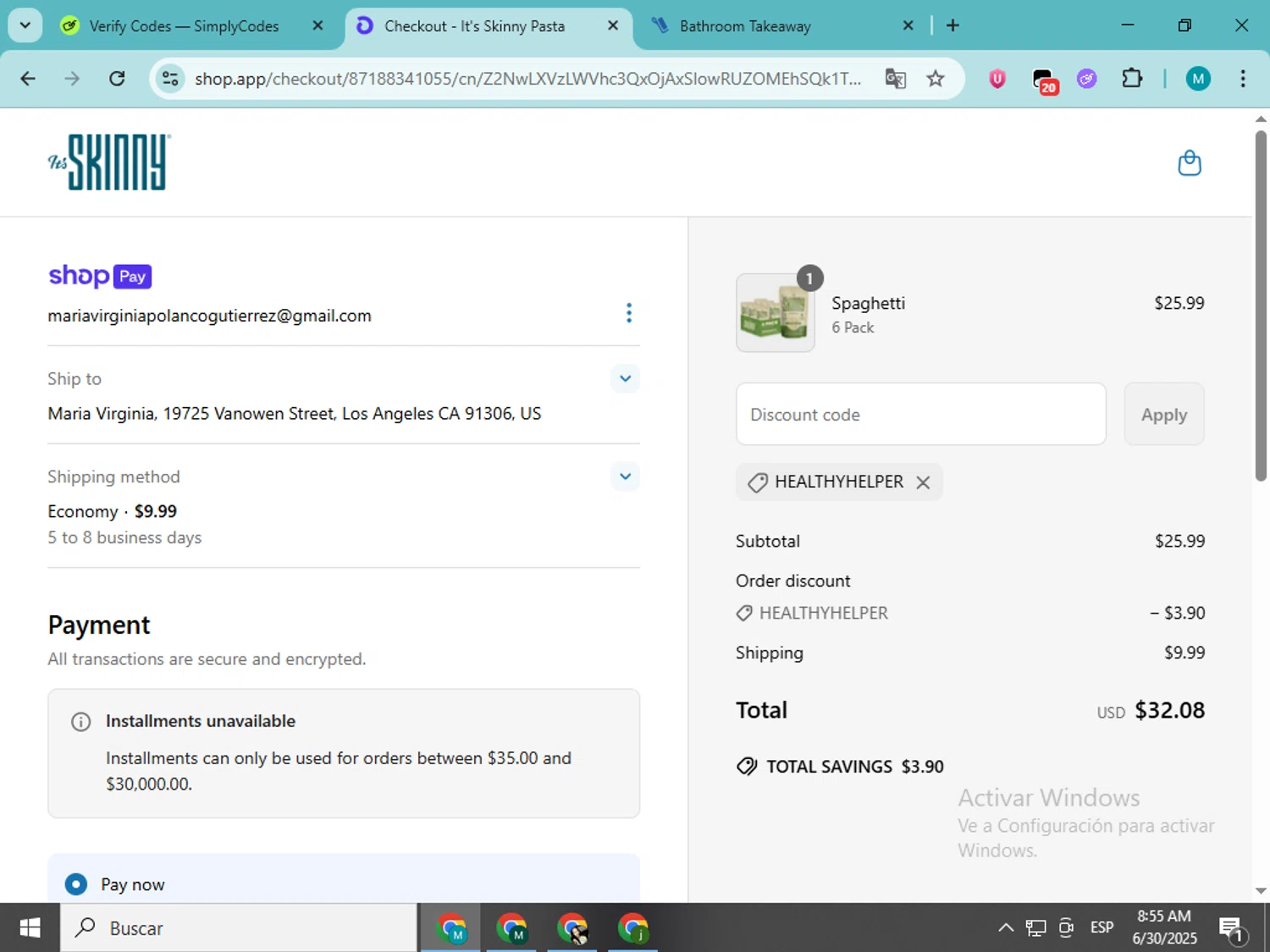Click the email mariavirginiapolancogutierrez@gmail.com
Image resolution: width=1270 pixels, height=952 pixels.
209,316
